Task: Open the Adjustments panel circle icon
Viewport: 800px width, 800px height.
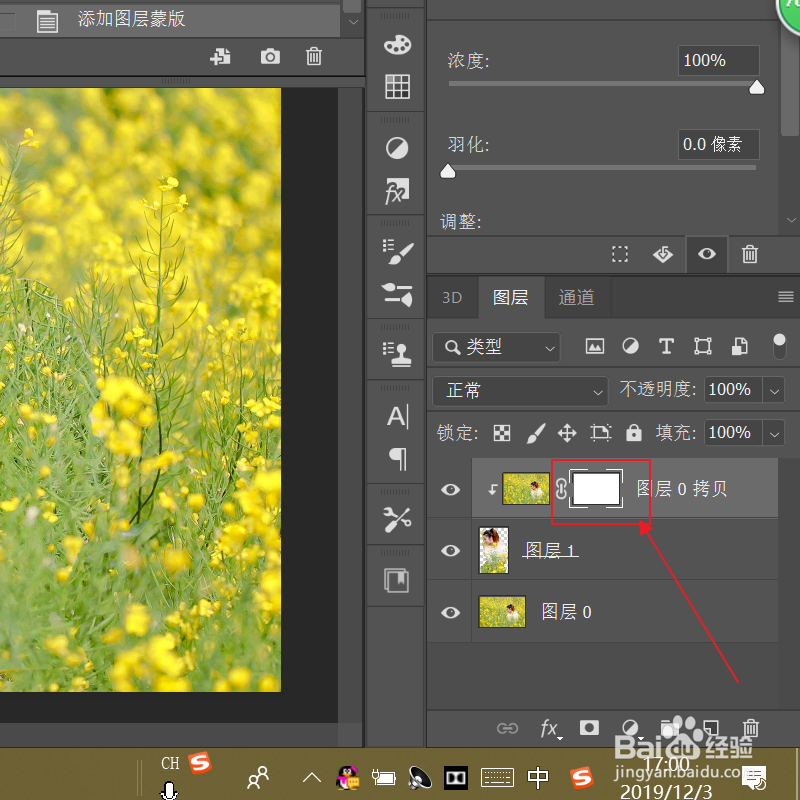Action: coord(397,148)
